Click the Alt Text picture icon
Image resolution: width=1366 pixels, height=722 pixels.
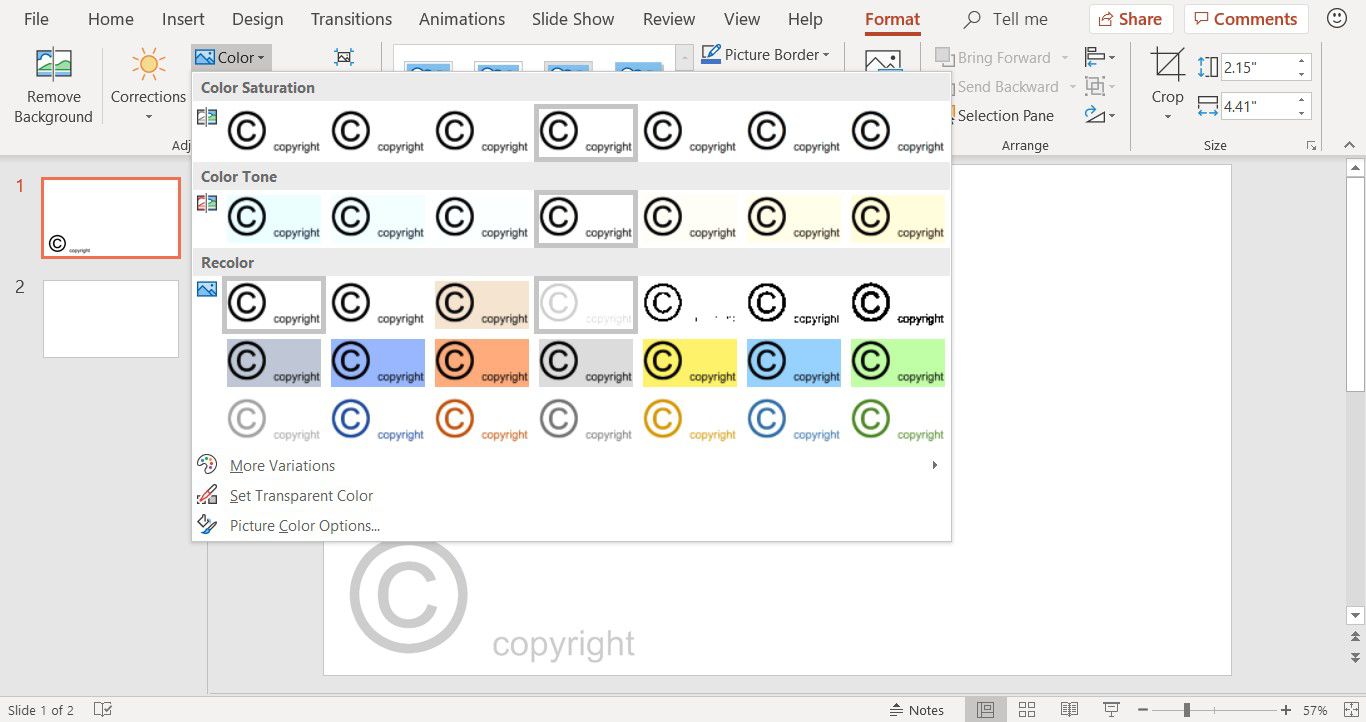(x=883, y=60)
